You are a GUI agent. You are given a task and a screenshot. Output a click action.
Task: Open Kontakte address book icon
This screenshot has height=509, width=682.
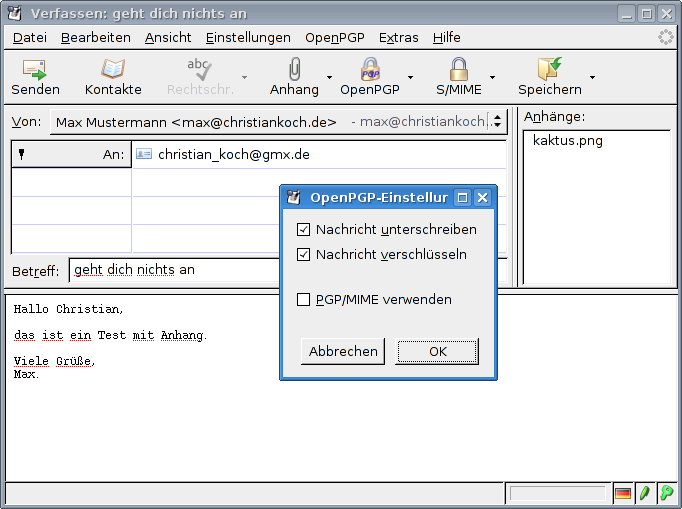pos(113,69)
